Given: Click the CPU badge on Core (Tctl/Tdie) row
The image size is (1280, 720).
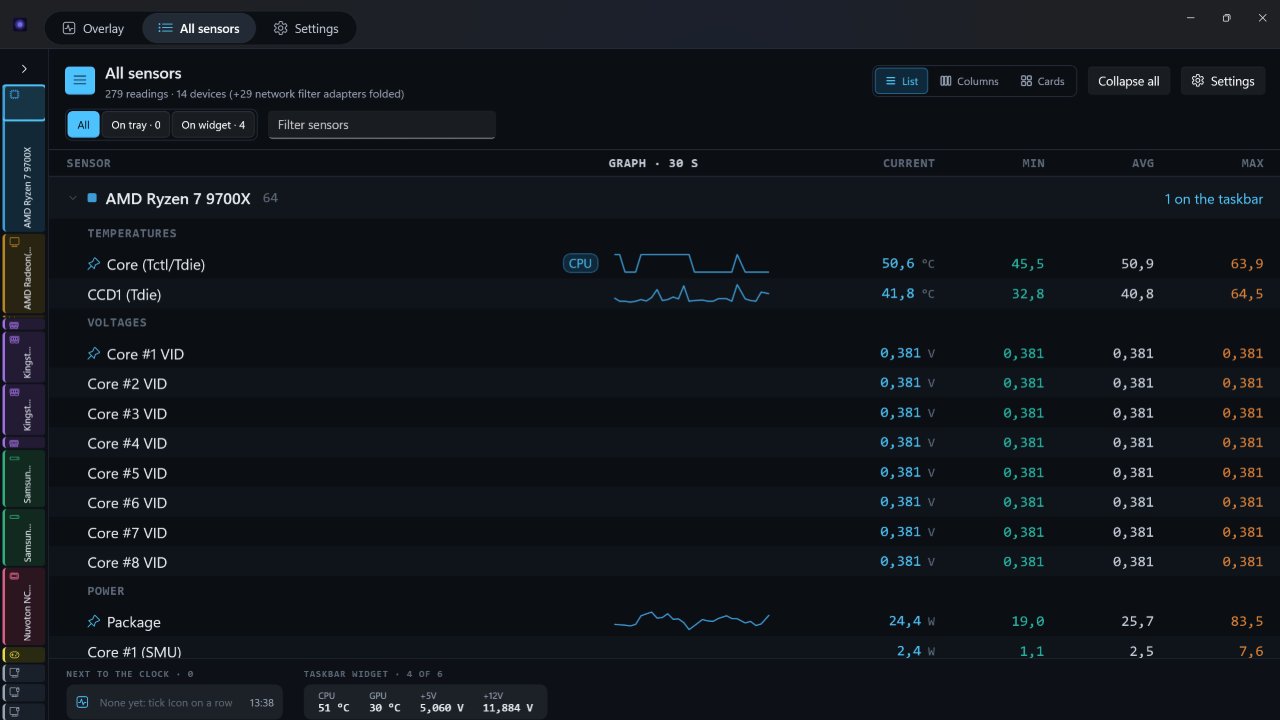Looking at the screenshot, I should (580, 264).
